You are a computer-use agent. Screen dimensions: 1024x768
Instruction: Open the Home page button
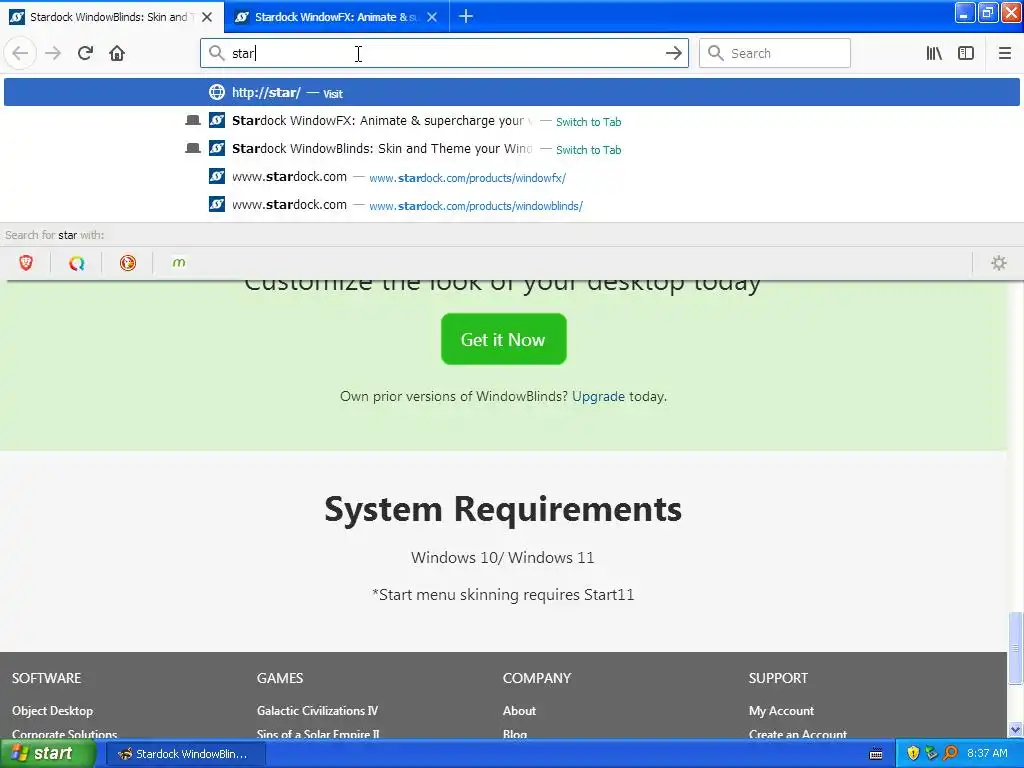117,54
